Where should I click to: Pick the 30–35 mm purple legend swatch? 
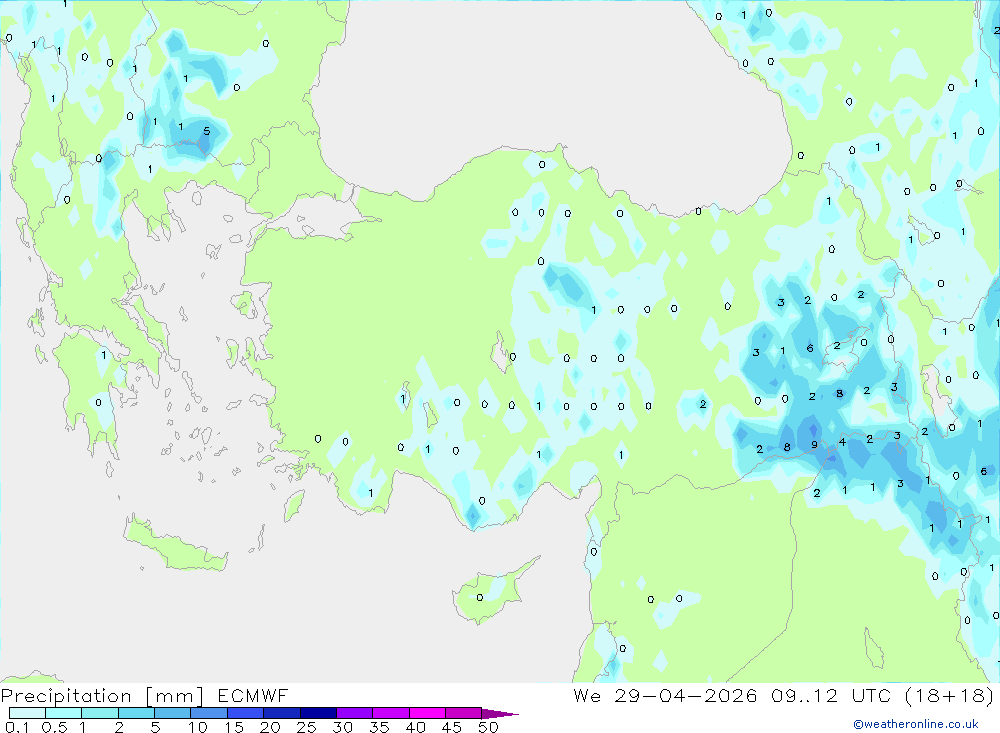354,713
